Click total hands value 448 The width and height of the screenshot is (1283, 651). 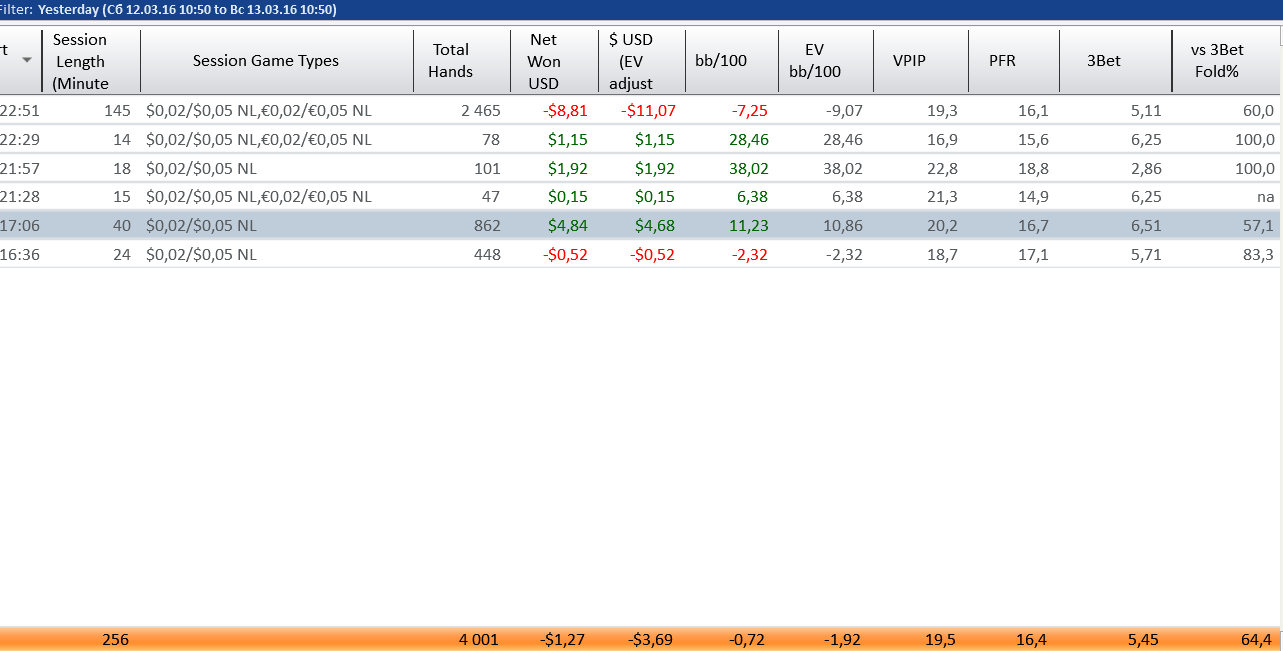tap(487, 255)
